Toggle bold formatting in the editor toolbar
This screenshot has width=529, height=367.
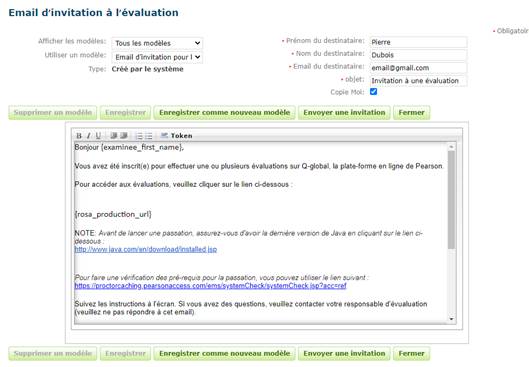[79, 136]
